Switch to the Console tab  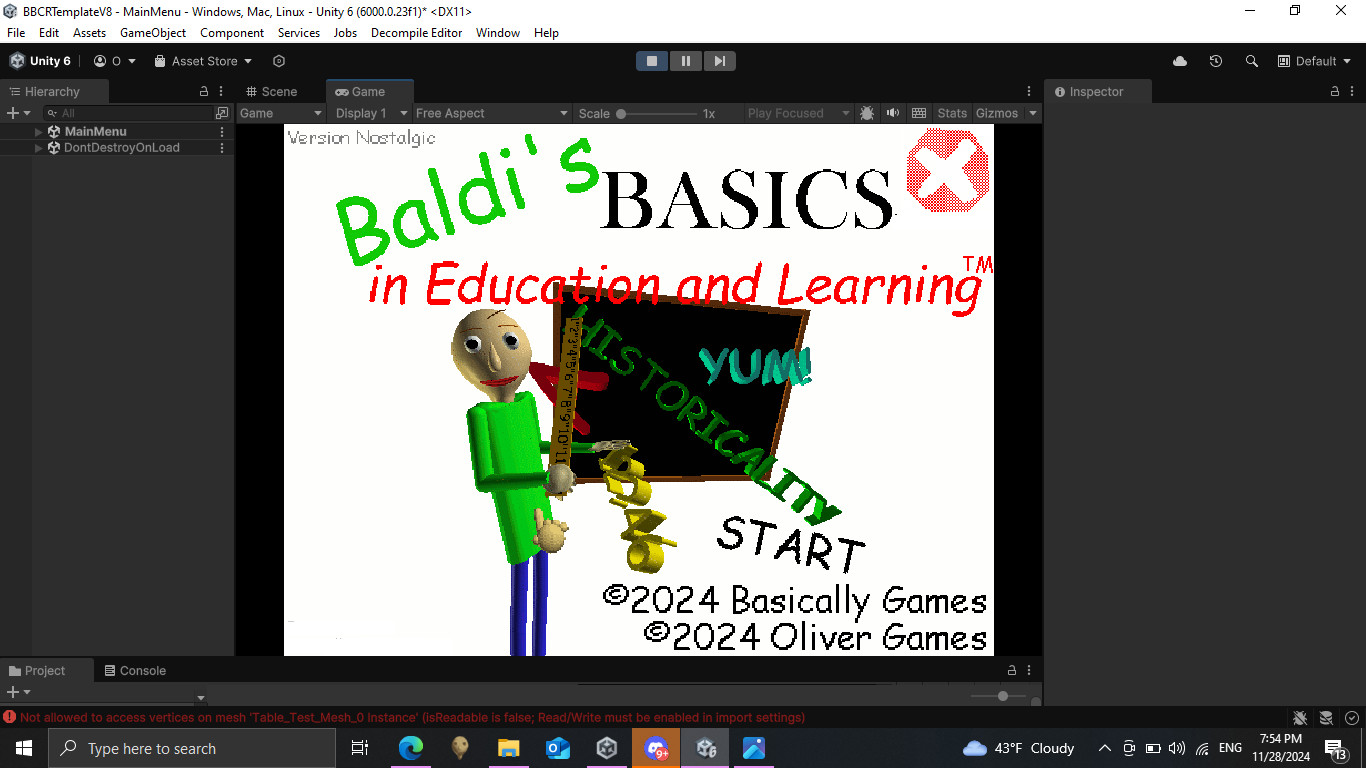pos(143,670)
